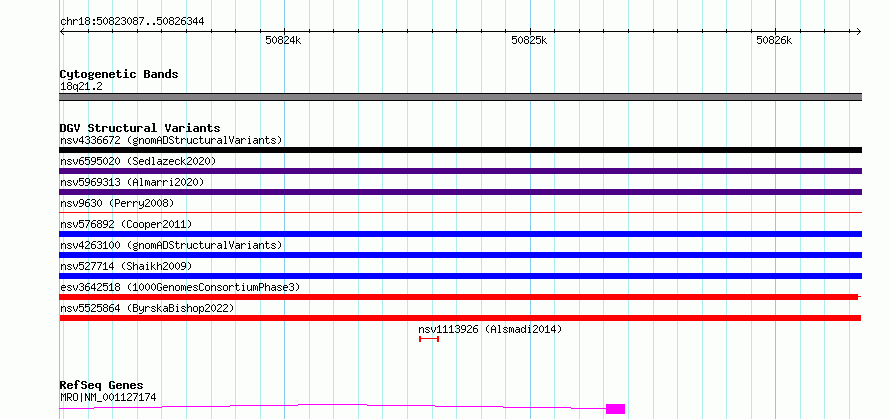The image size is (890, 419).
Task: Click the blue nsv4263100 variant bar
Action: pos(460,255)
